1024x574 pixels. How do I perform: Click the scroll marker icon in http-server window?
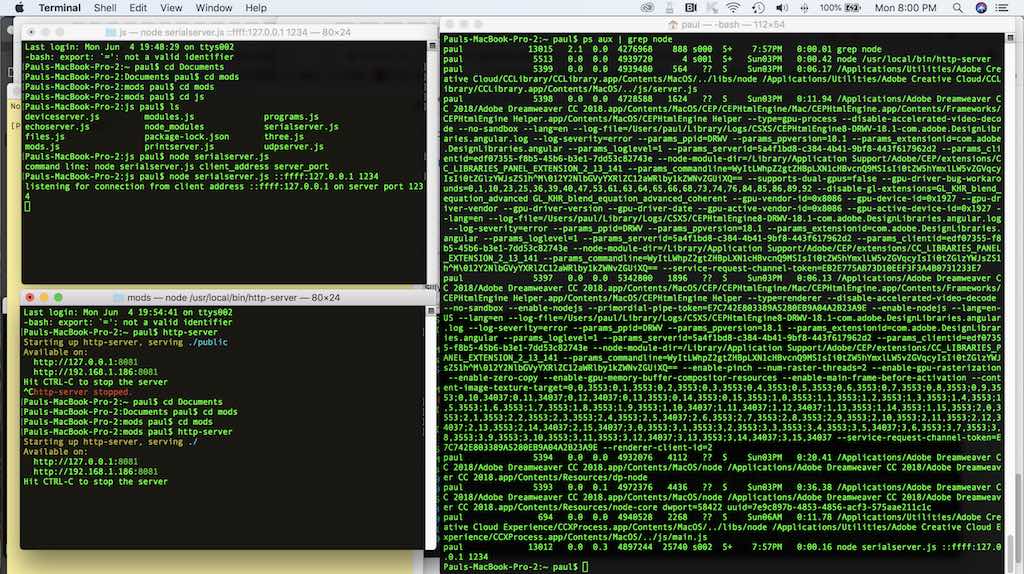pyautogui.click(x=430, y=311)
